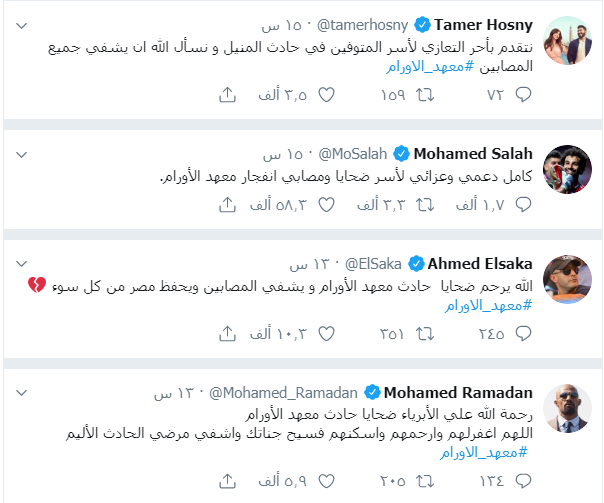Retweet Mohamed Ramadan's tweet
Image resolution: width=604 pixels, height=503 pixels.
[x=425, y=480]
